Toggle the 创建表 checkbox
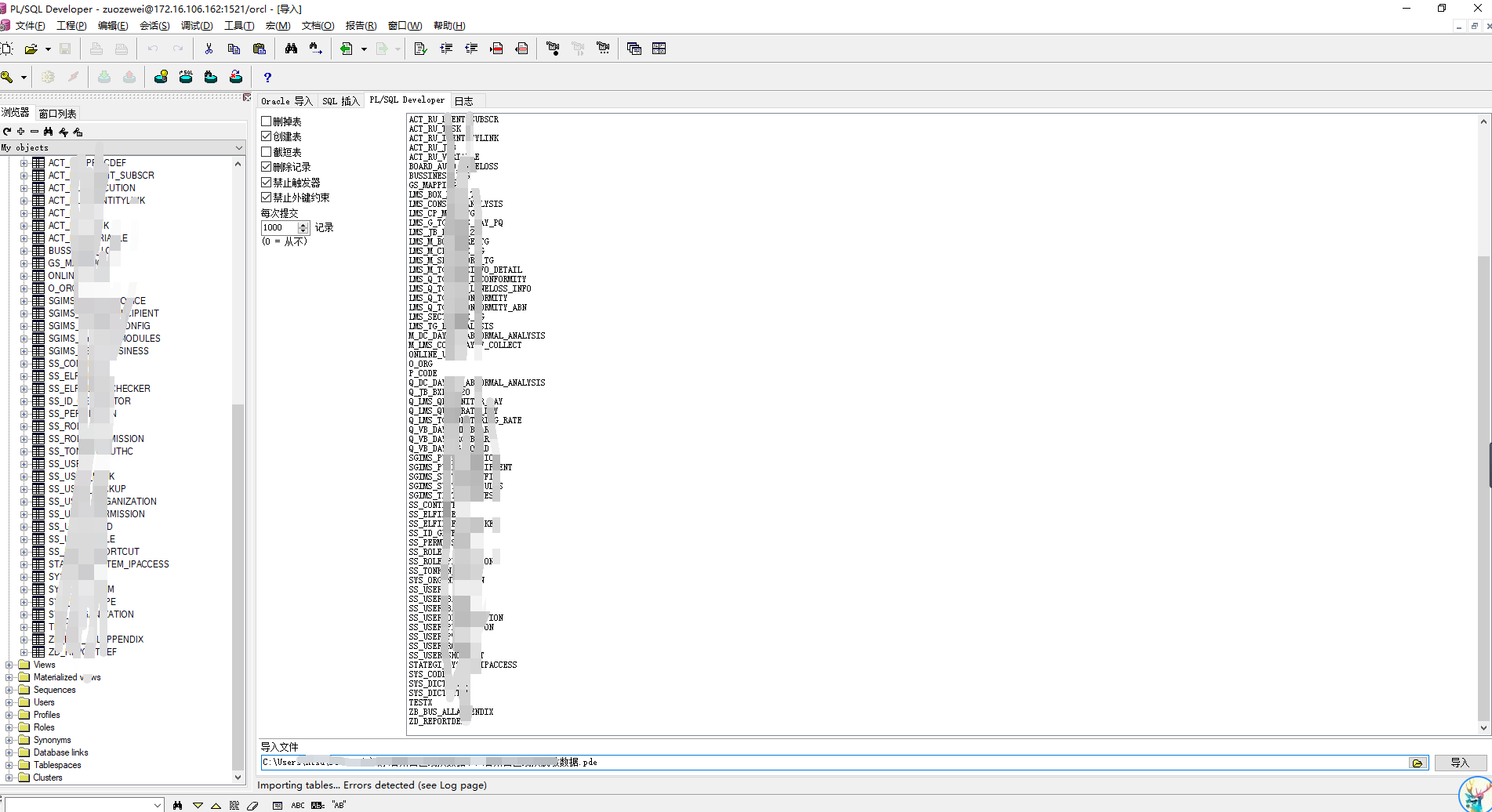Image resolution: width=1492 pixels, height=812 pixels. [267, 136]
